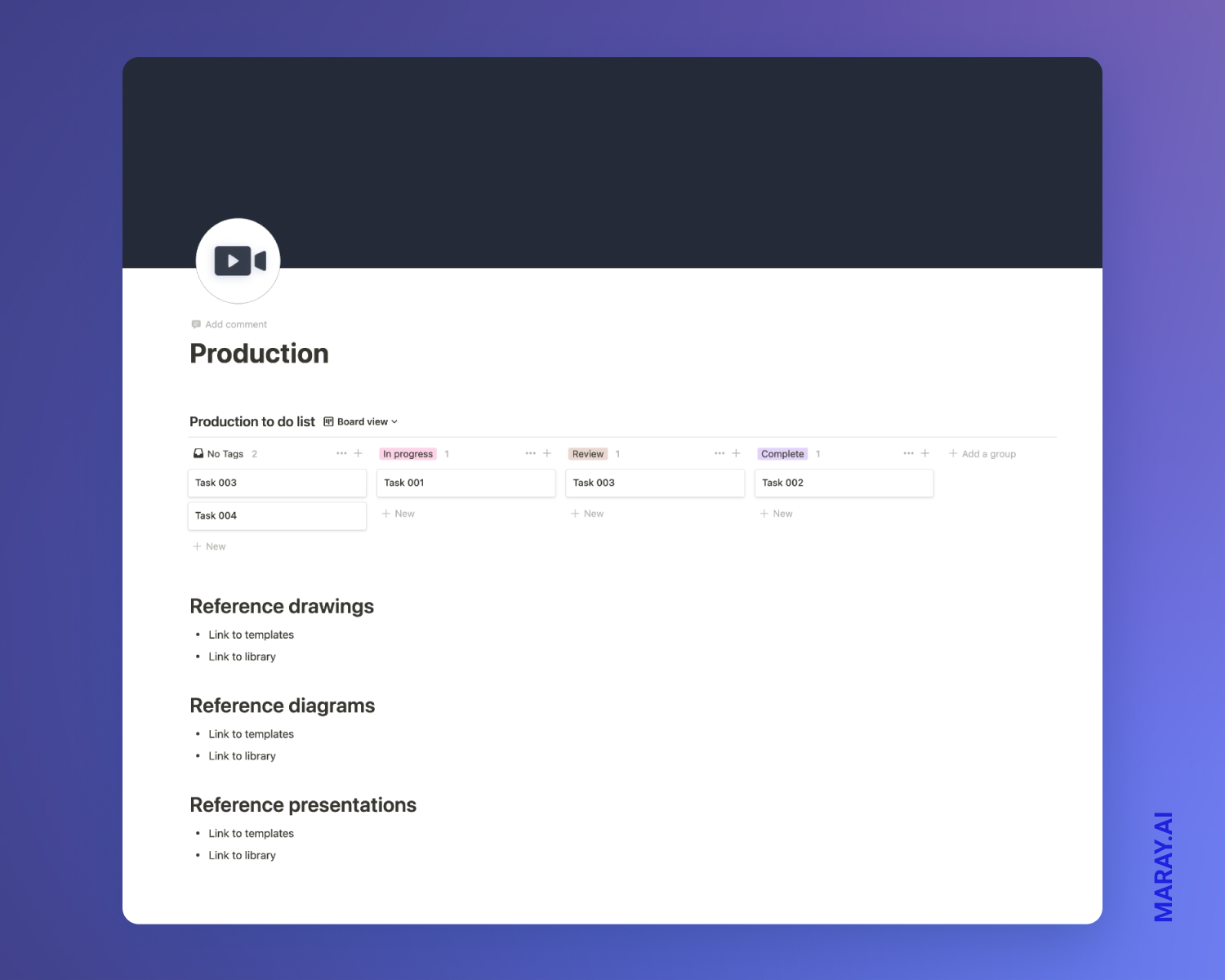
Task: Open options menu for No Tags column
Action: click(x=341, y=453)
